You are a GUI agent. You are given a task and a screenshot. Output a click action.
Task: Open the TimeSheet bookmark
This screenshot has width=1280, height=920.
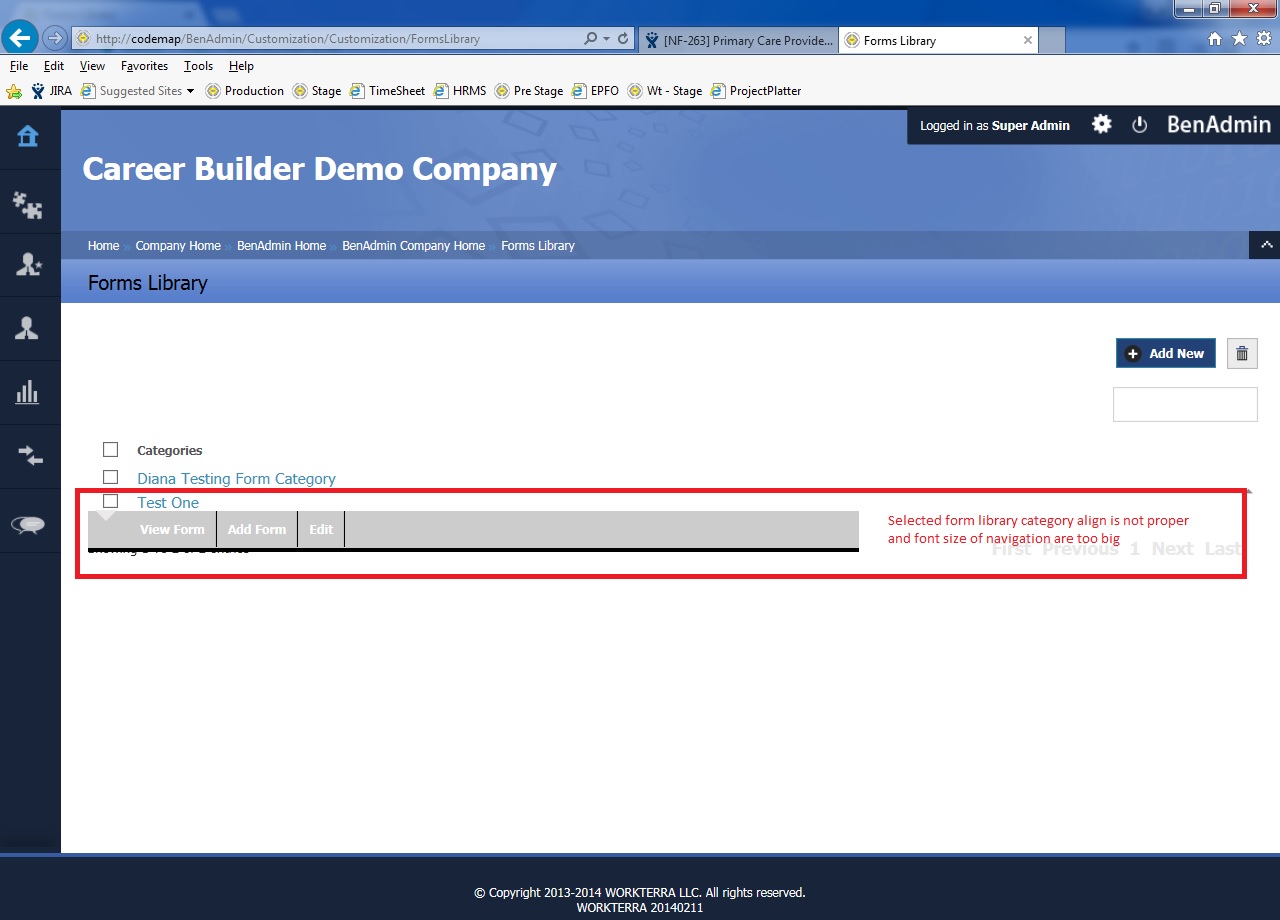pos(388,91)
